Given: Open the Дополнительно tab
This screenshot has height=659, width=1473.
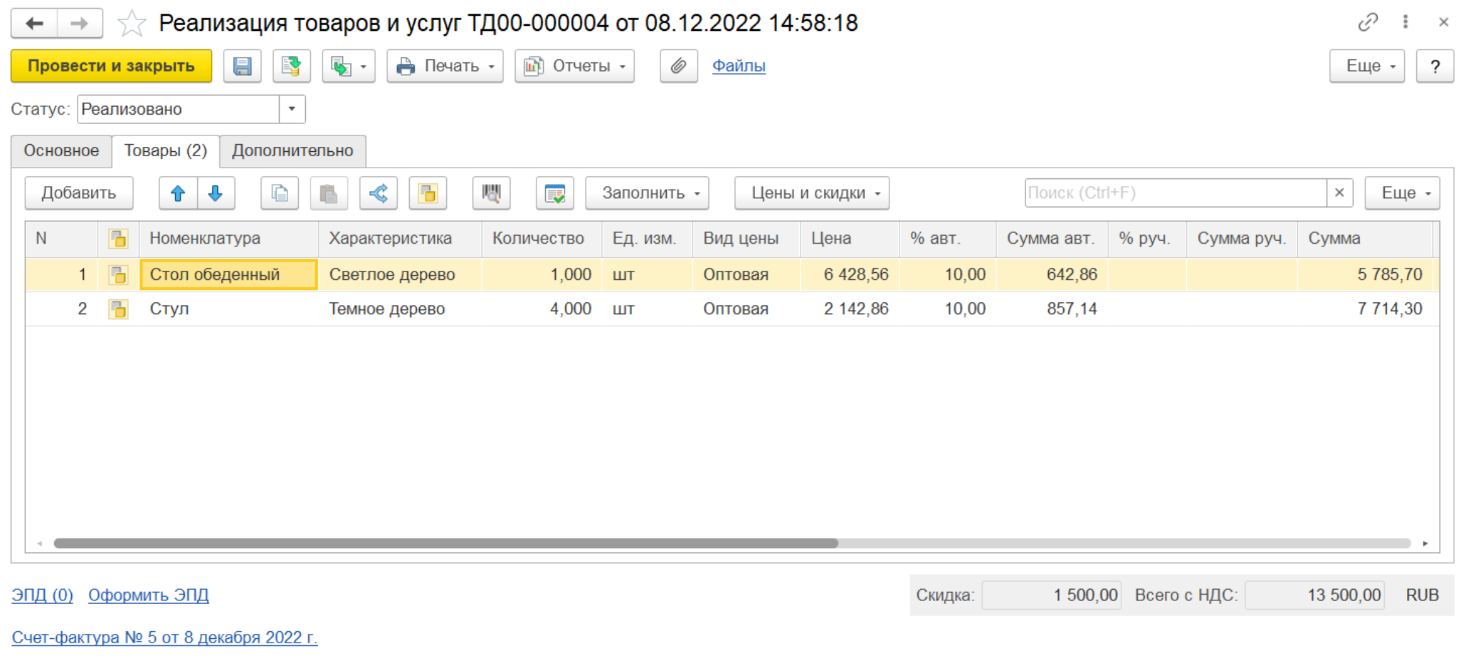Looking at the screenshot, I should 292,151.
